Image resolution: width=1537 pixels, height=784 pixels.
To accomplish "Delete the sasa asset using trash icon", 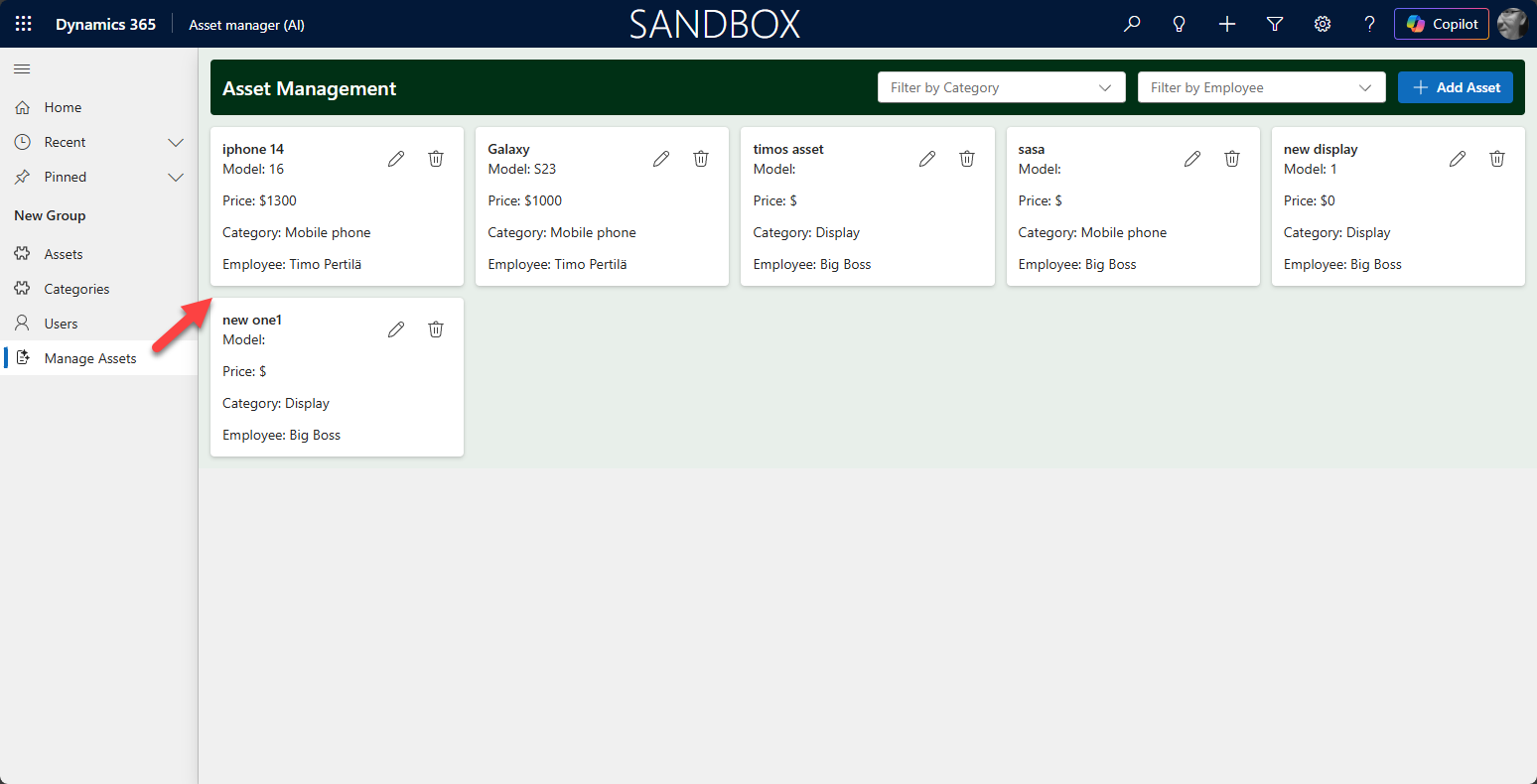I will coord(1232,159).
